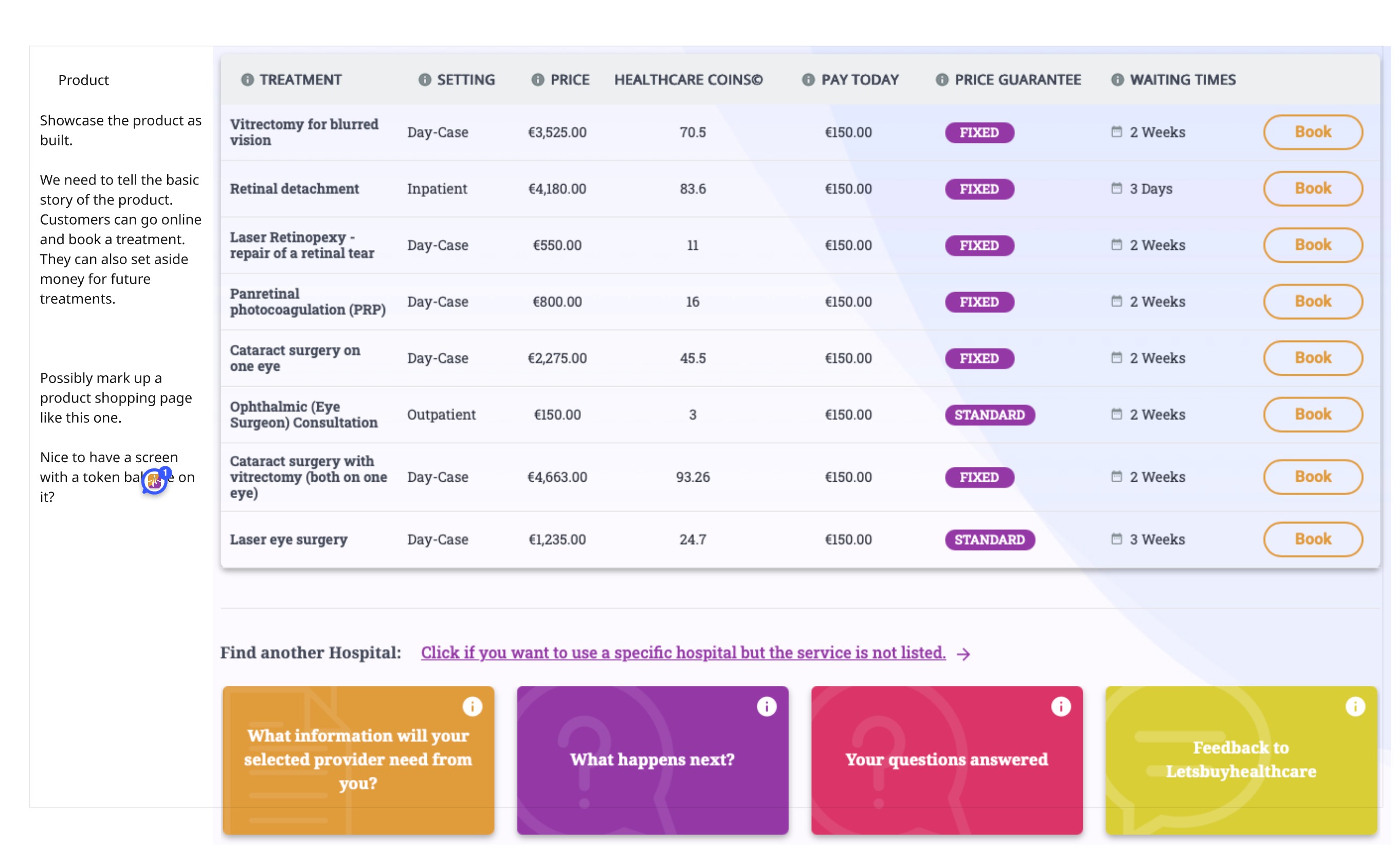Open the comment bubble avatar with badge
This screenshot has height=854, width=1400.
point(155,481)
